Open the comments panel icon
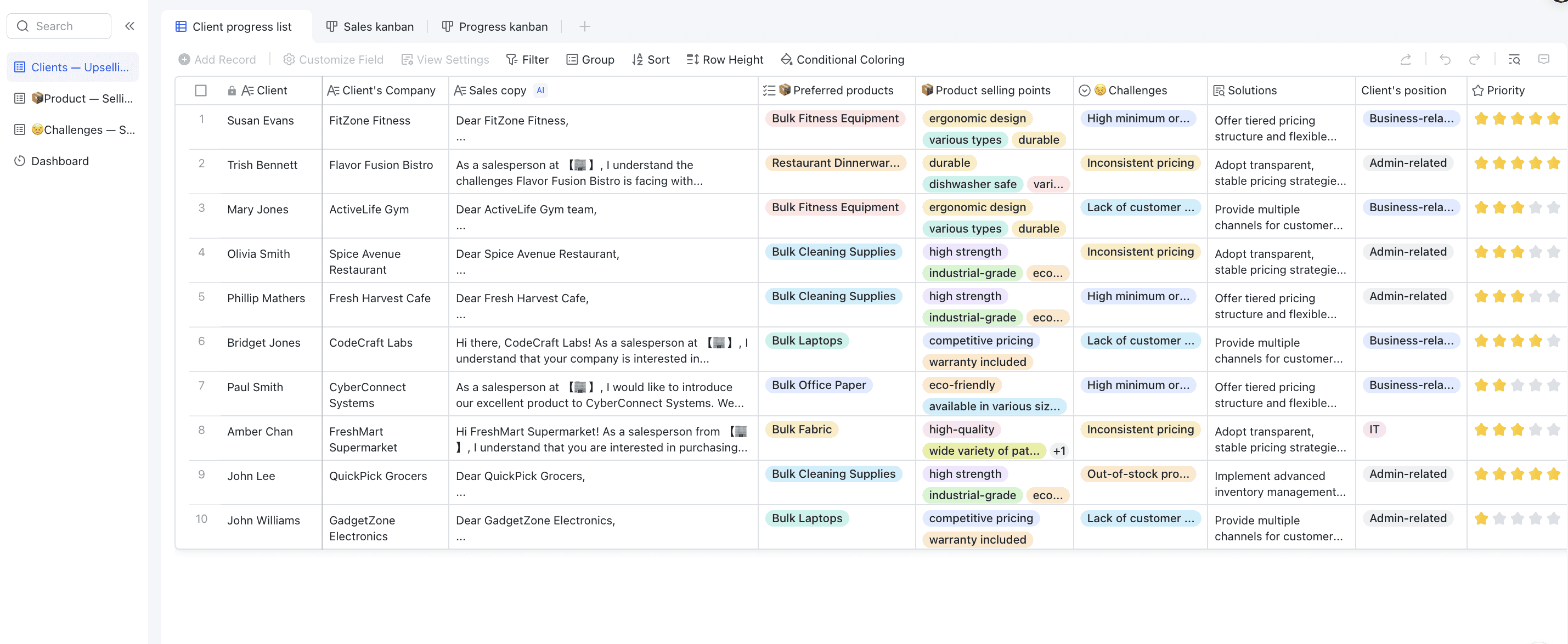The image size is (1568, 644). coord(1544,60)
